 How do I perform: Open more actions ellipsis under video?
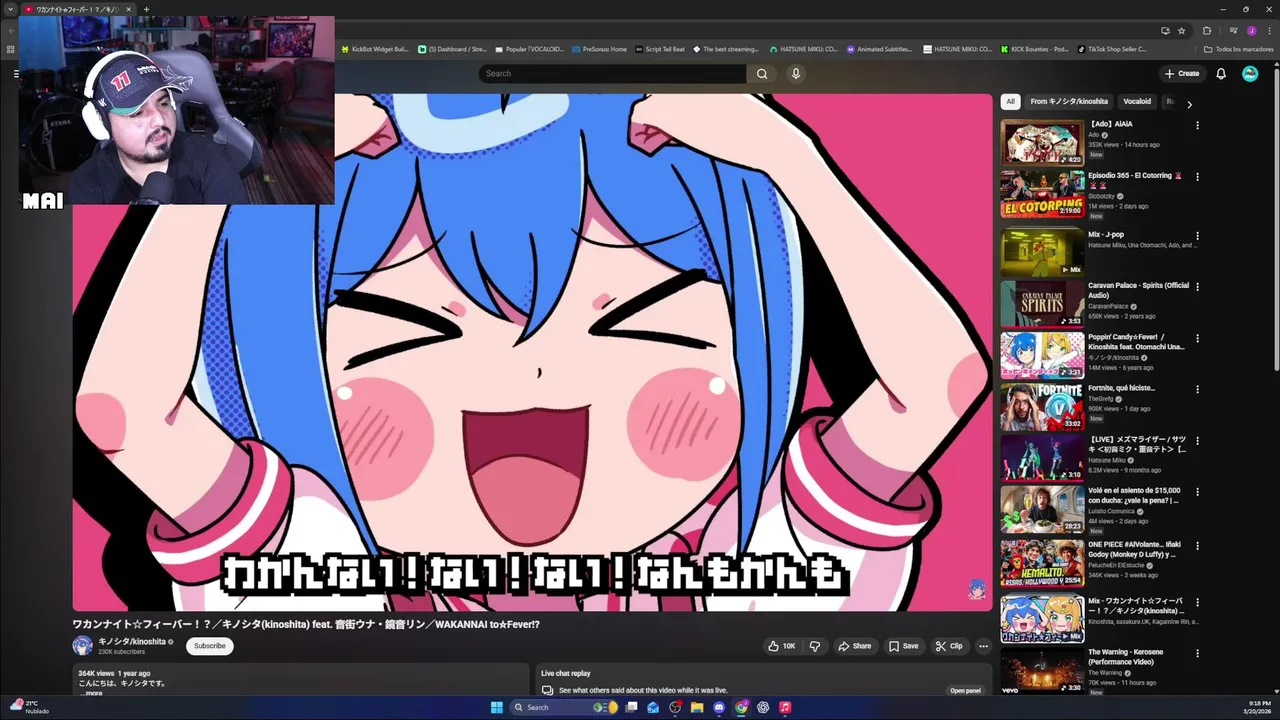pyautogui.click(x=983, y=646)
